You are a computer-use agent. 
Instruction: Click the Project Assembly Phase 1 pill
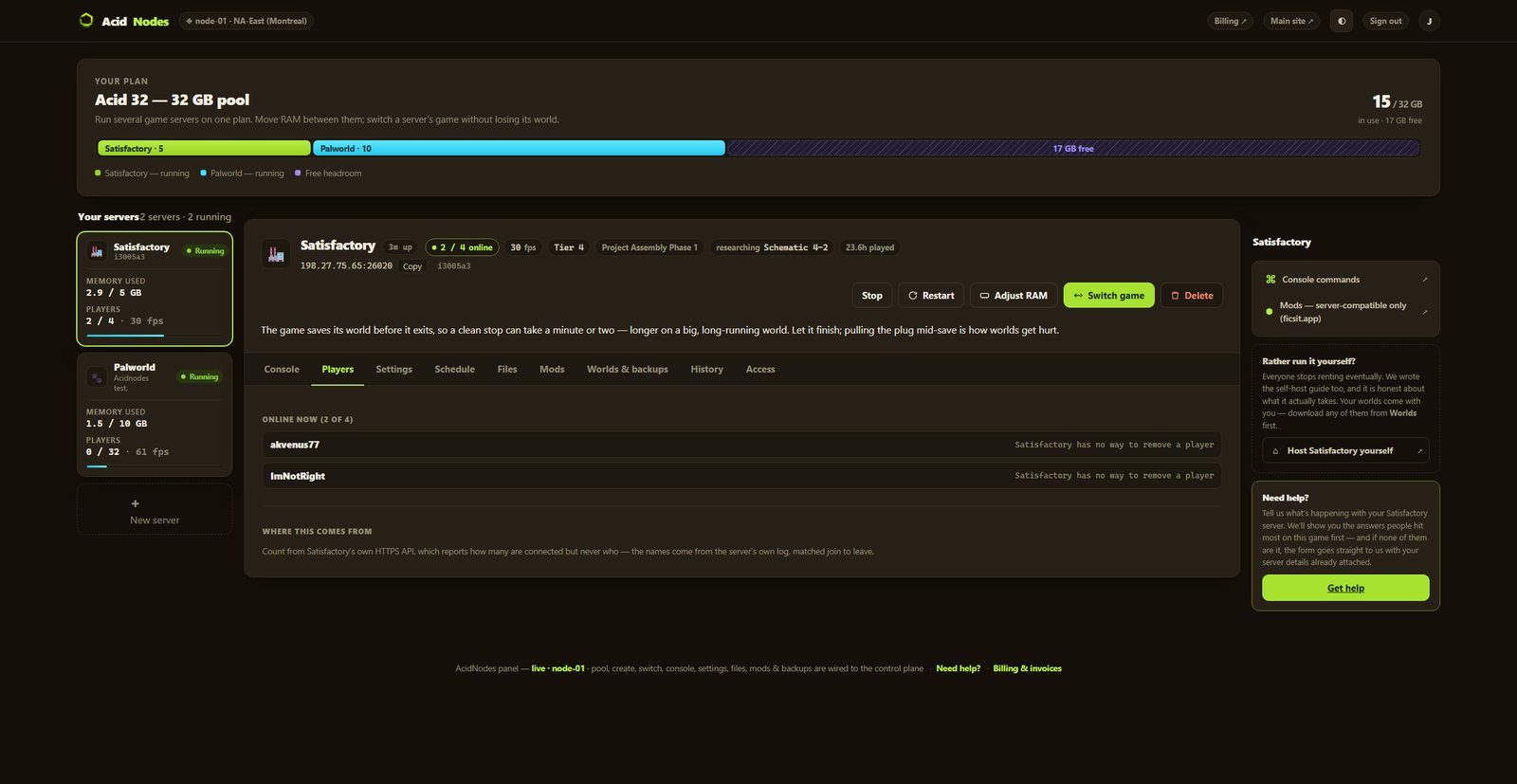[649, 247]
